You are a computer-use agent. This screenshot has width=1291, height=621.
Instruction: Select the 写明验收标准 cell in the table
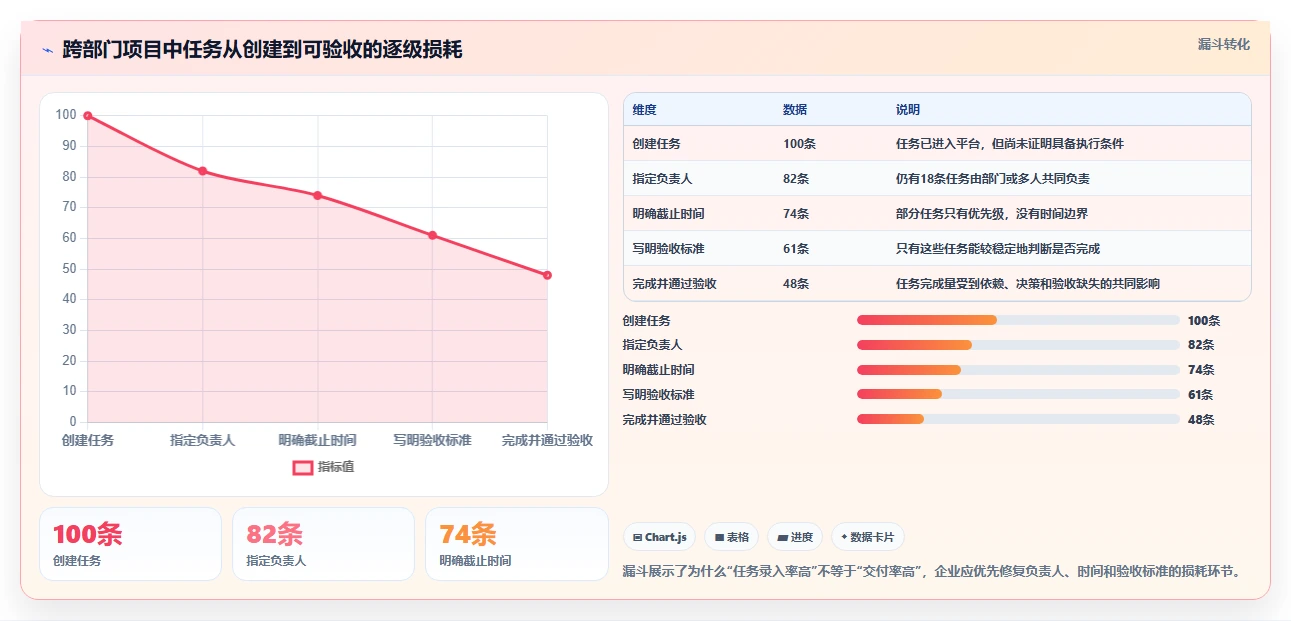[x=669, y=249]
